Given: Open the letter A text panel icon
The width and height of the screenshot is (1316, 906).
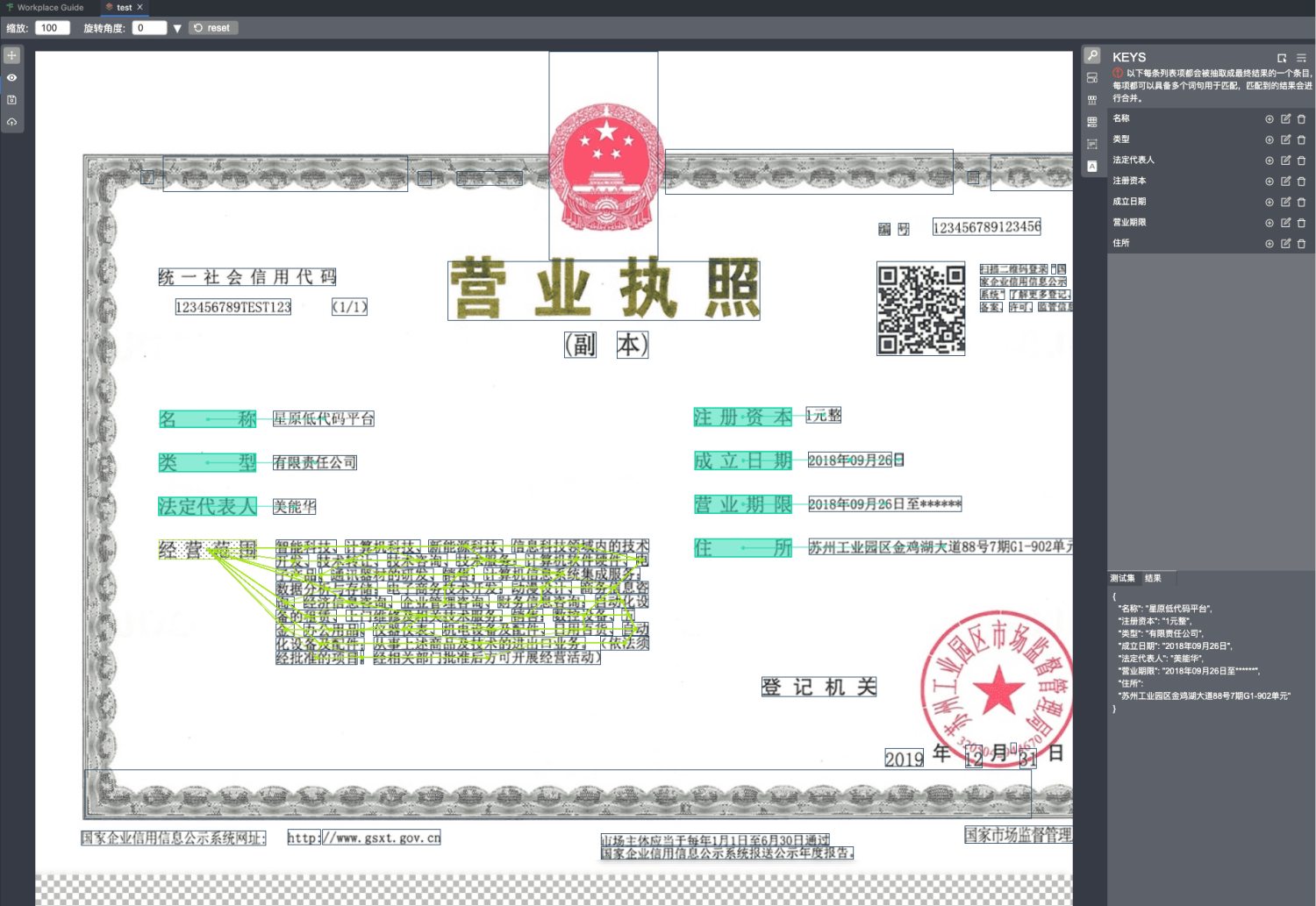Looking at the screenshot, I should pyautogui.click(x=1092, y=166).
